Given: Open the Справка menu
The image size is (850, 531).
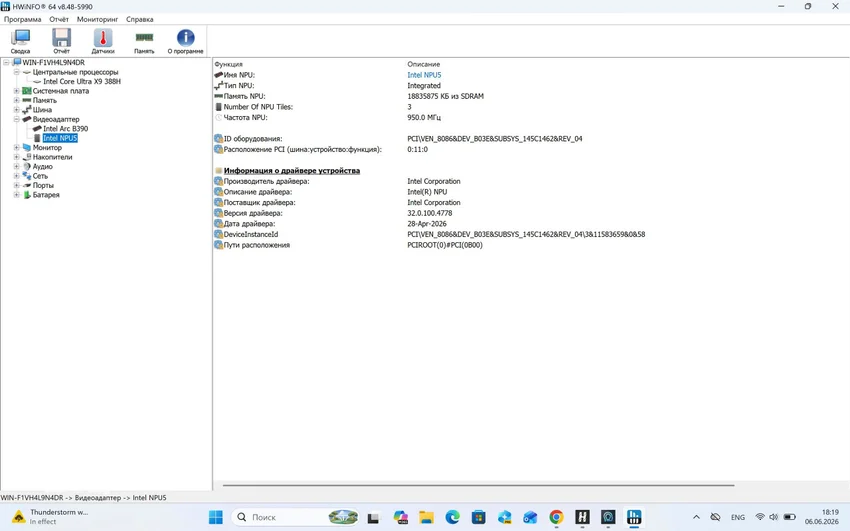Looking at the screenshot, I should (140, 19).
